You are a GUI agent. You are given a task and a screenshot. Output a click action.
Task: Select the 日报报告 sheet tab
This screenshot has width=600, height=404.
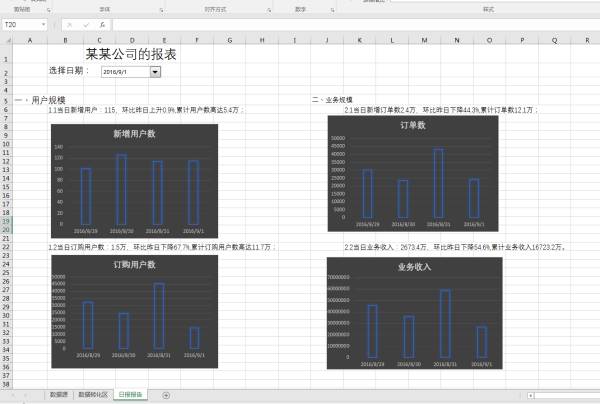pos(130,394)
